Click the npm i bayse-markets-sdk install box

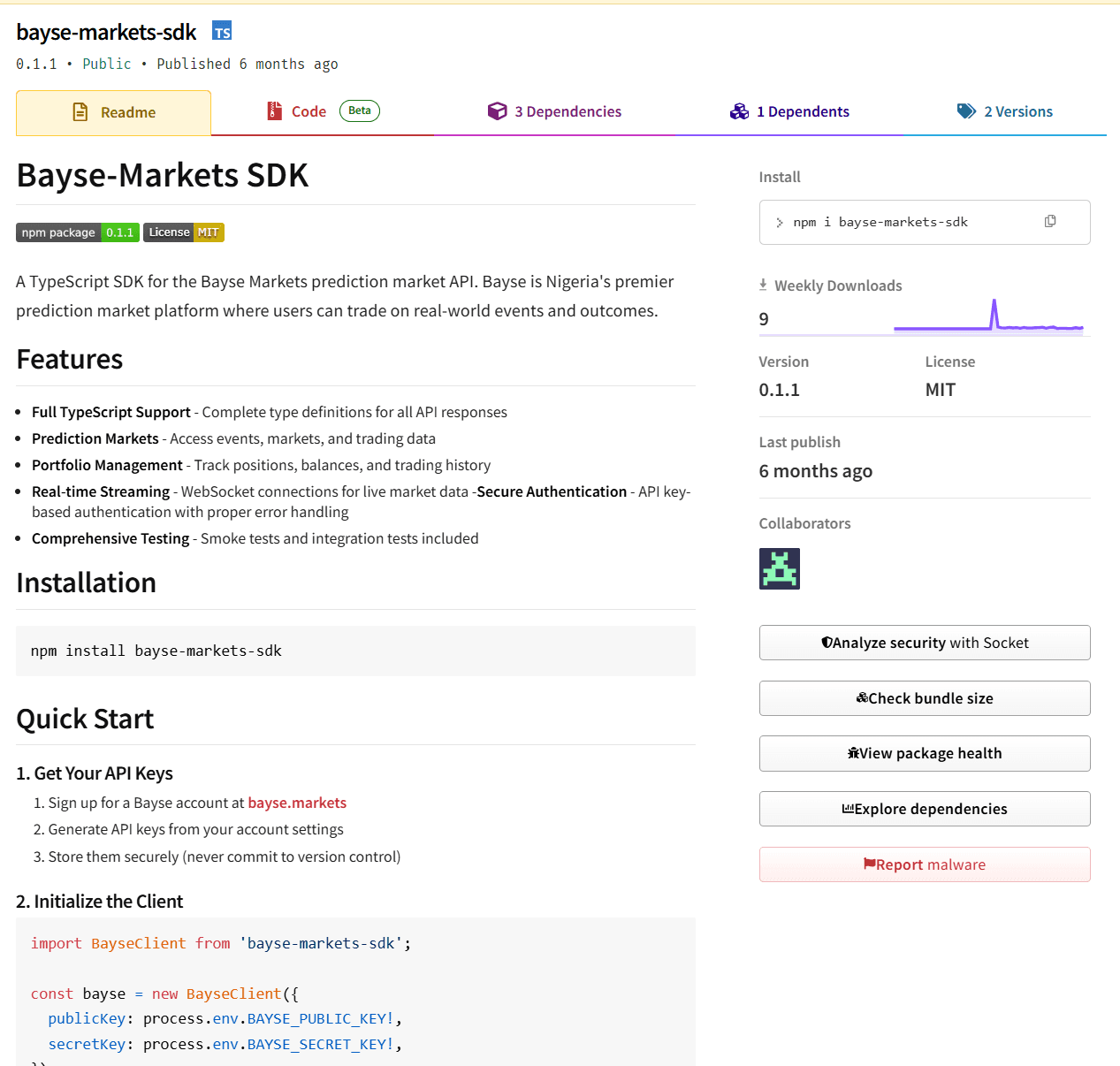[x=925, y=222]
